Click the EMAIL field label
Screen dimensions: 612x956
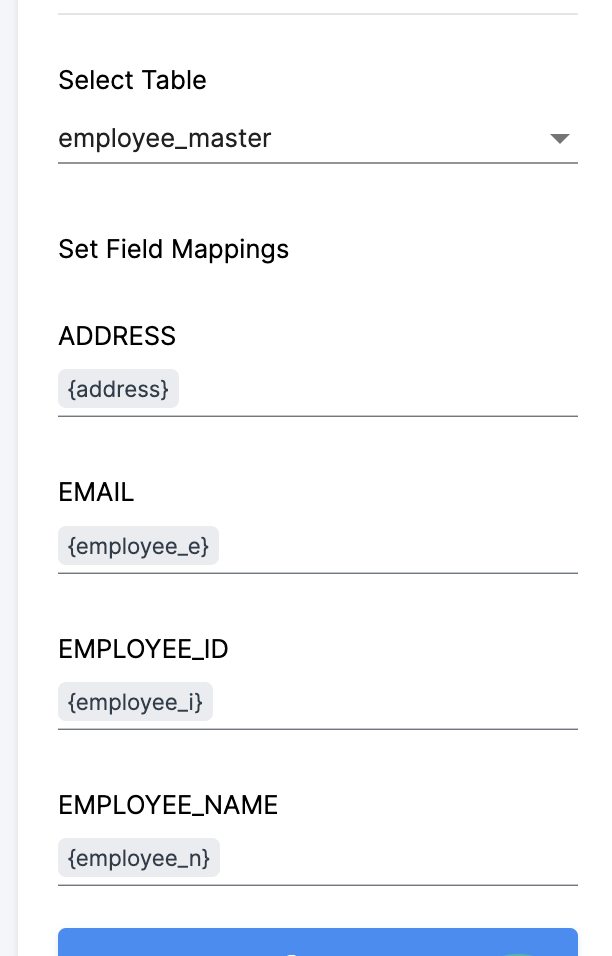tap(95, 493)
